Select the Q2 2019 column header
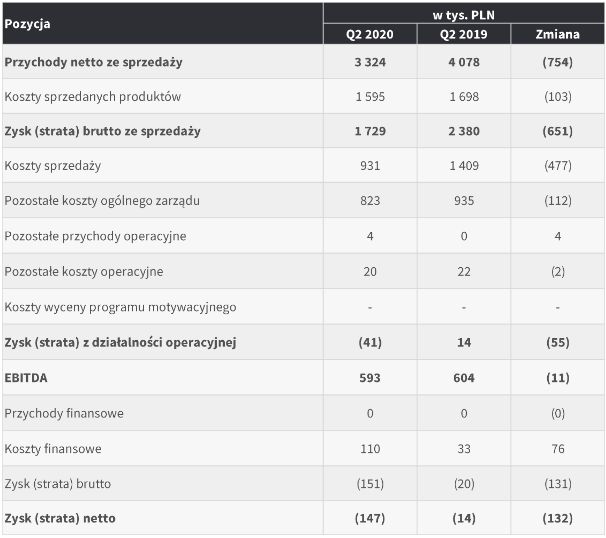The image size is (606, 538). [464, 34]
